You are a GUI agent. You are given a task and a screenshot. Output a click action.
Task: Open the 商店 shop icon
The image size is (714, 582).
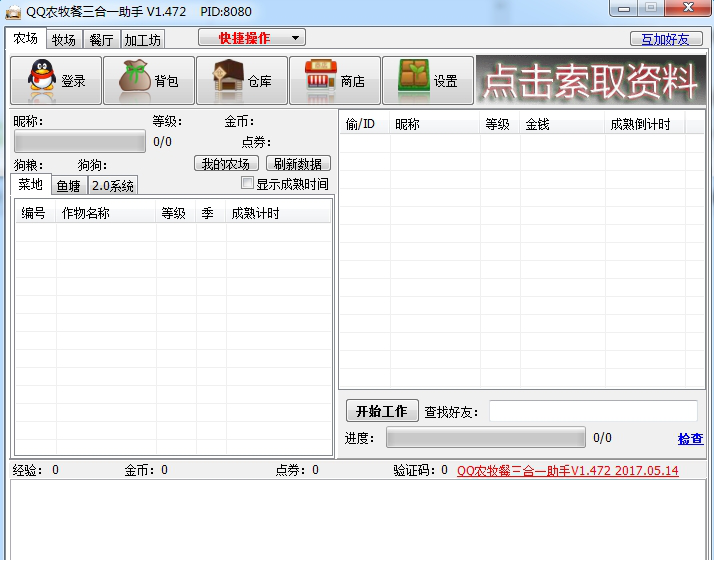(x=335, y=81)
